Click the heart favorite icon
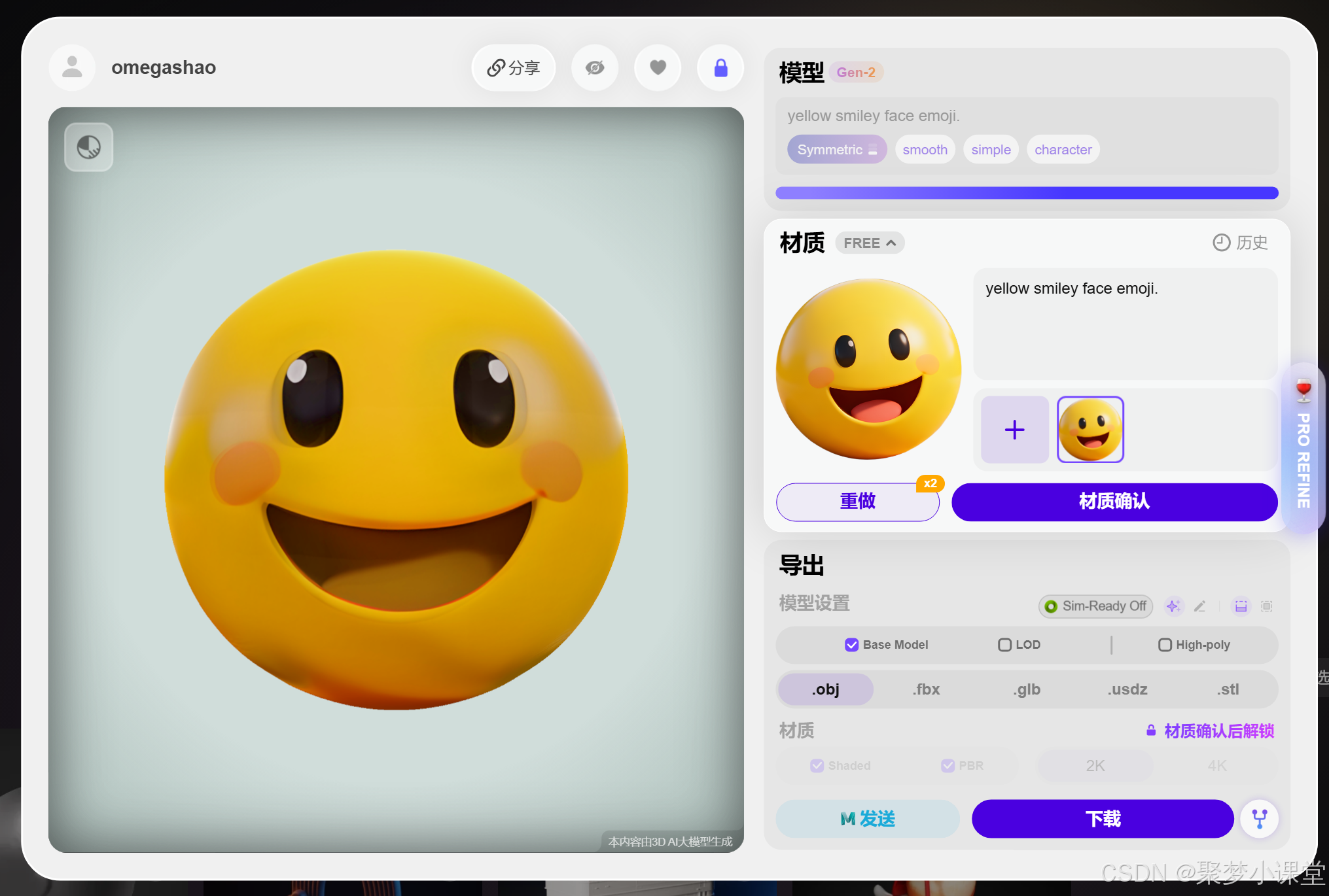 click(x=658, y=68)
